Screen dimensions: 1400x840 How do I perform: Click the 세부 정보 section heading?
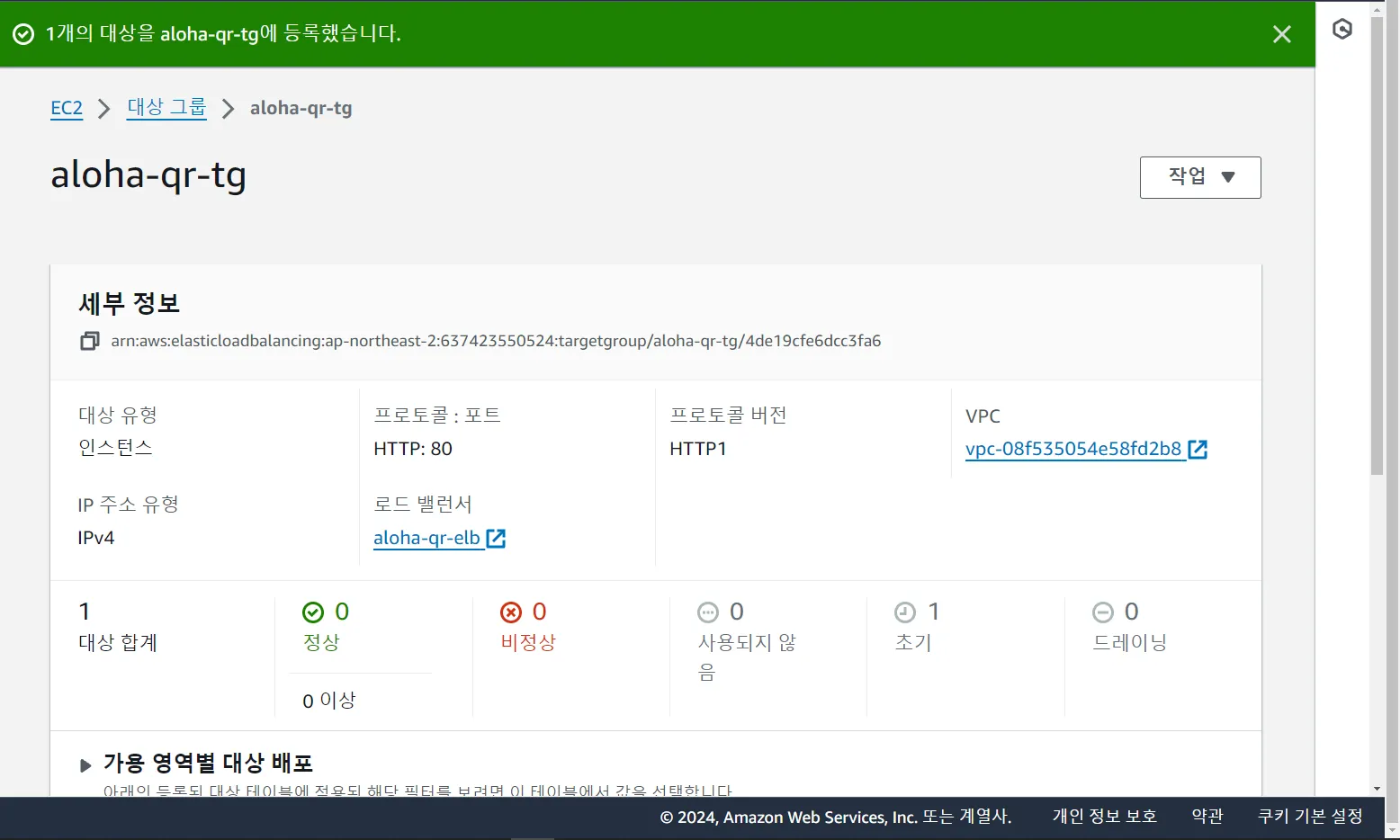pos(130,303)
